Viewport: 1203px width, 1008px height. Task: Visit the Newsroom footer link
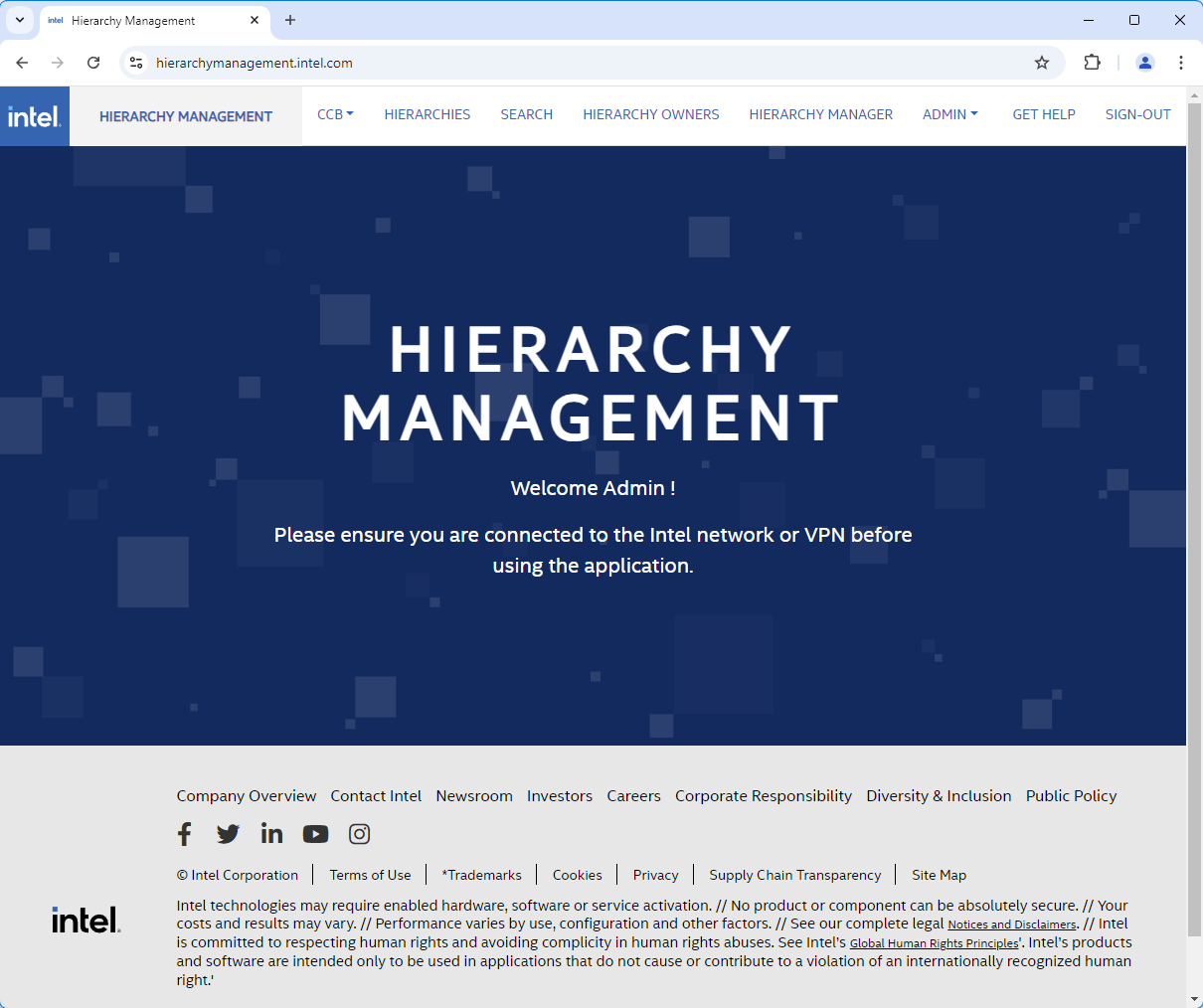click(x=474, y=795)
